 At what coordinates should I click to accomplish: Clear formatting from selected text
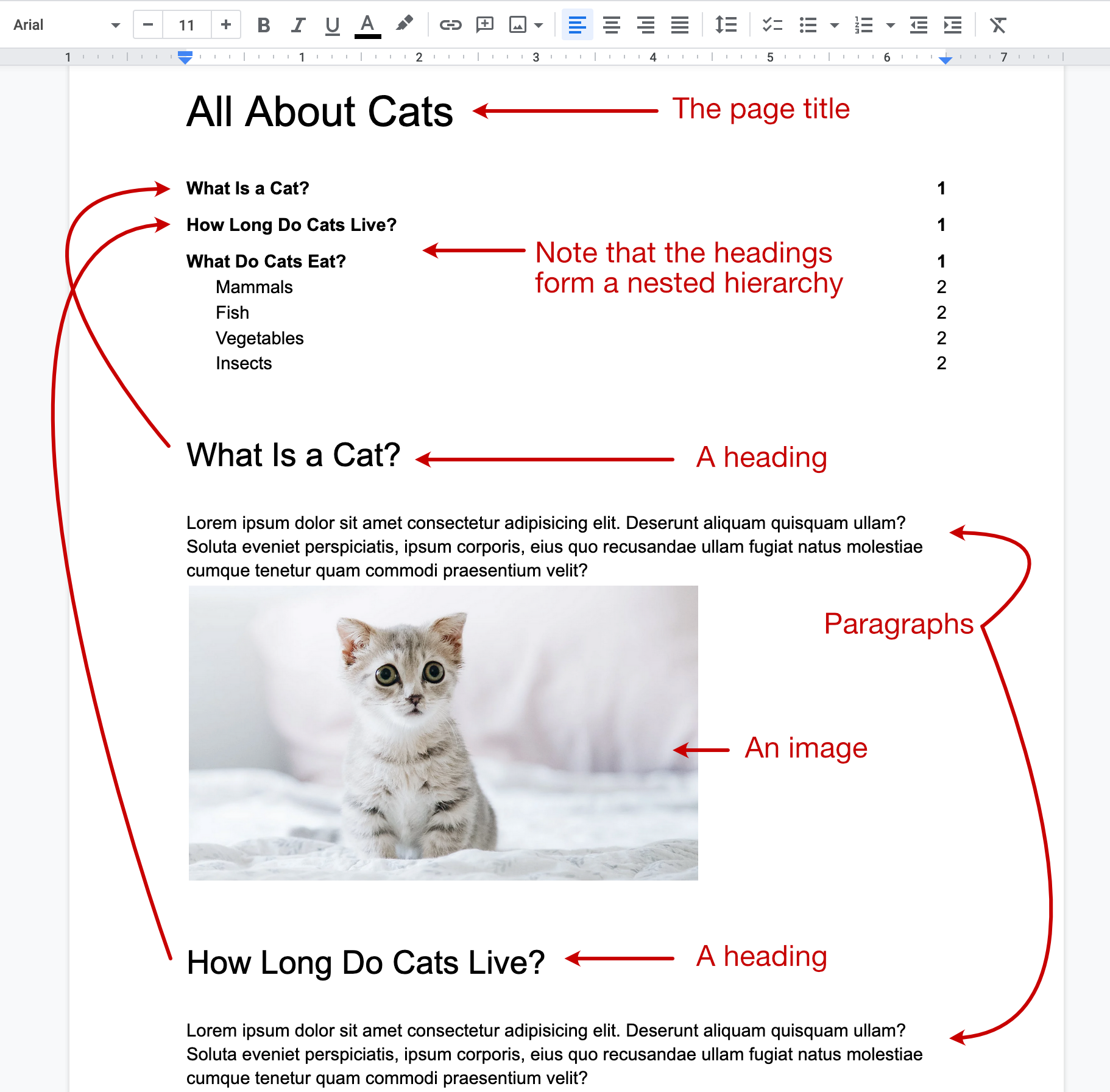pyautogui.click(x=997, y=25)
